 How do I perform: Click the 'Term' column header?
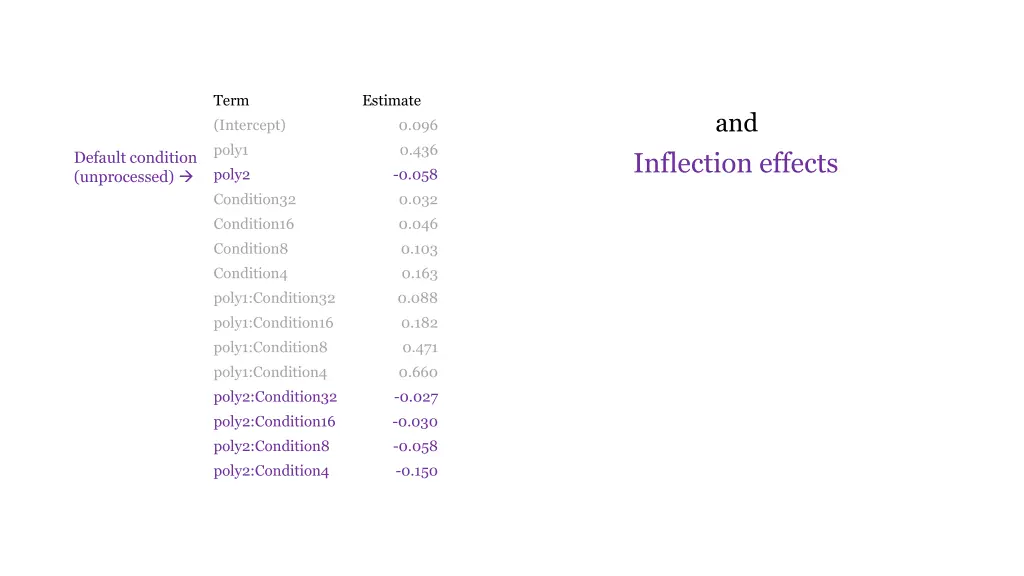click(x=231, y=101)
